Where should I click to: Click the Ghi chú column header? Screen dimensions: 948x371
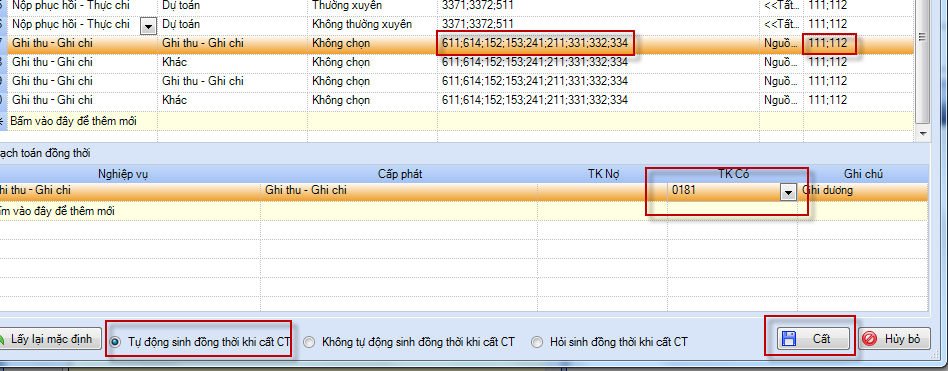(x=864, y=174)
